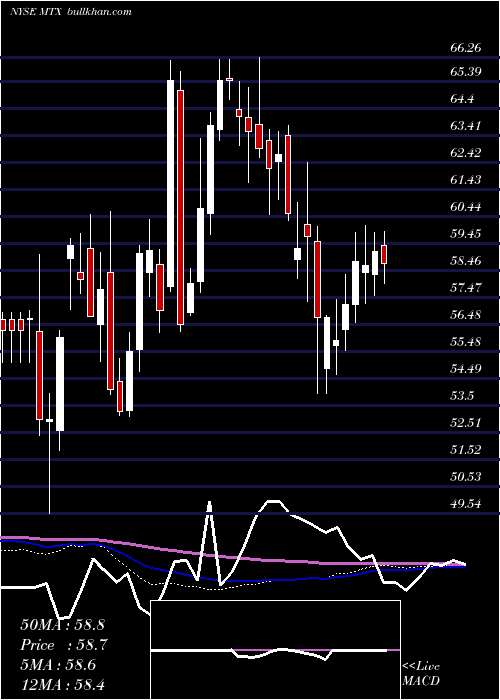Click the 12MA : 58.4 readout
Screen dimensions: 500x700
tap(62, 685)
